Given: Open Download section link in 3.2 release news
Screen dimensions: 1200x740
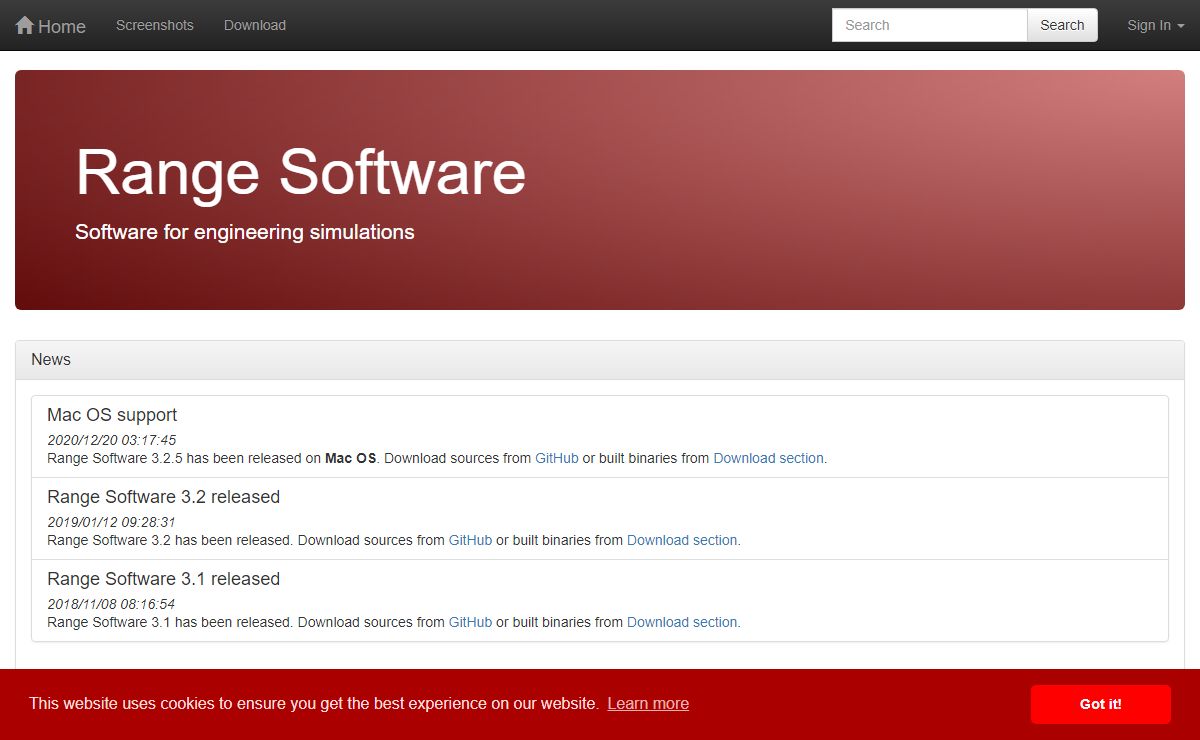Looking at the screenshot, I should 682,540.
